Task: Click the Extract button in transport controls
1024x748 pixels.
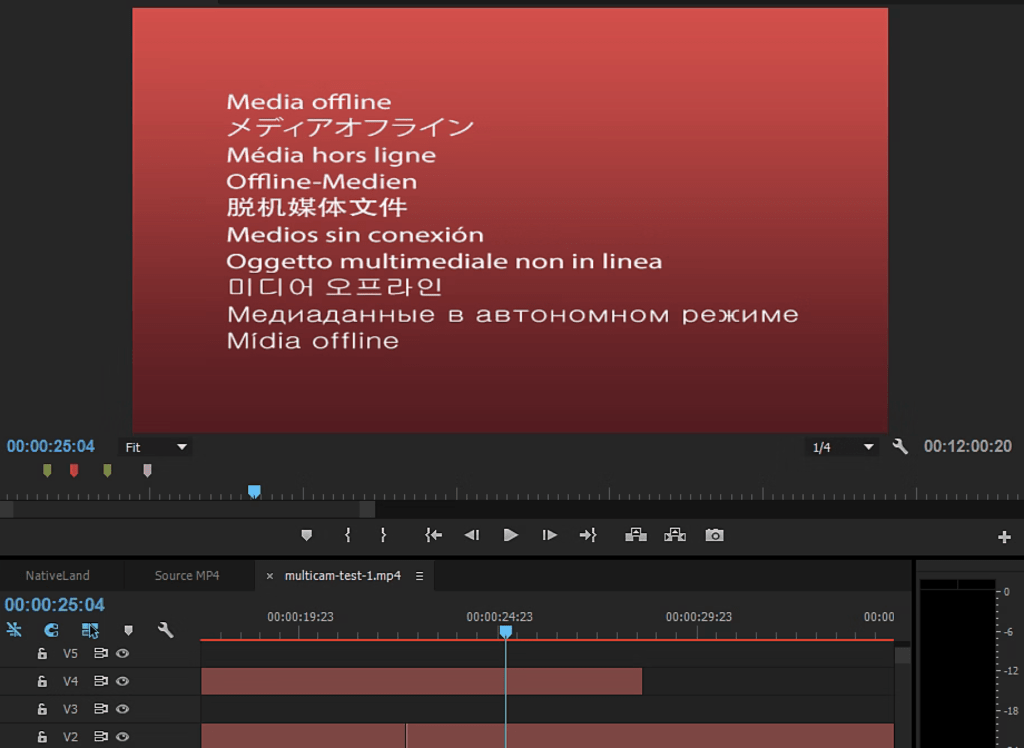Action: click(675, 535)
